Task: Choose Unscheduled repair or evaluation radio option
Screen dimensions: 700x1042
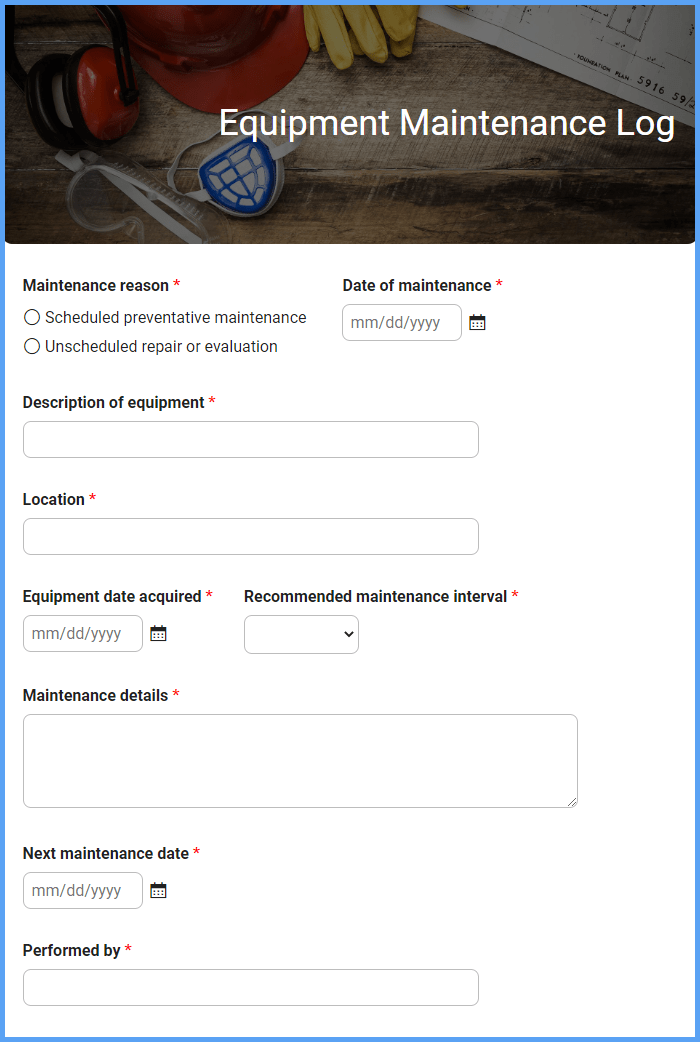Action: 32,347
